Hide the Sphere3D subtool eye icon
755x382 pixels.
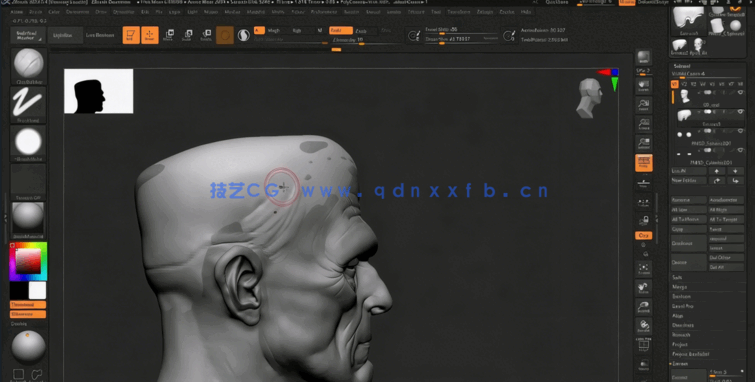(740, 131)
